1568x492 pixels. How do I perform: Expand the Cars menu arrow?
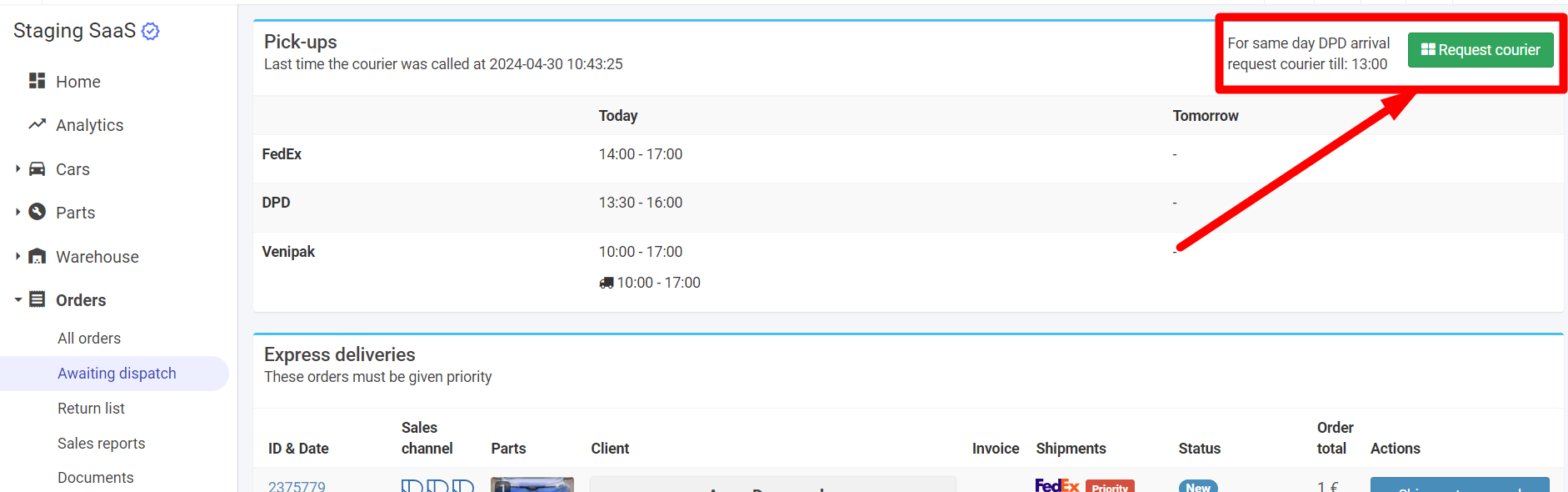coord(17,168)
